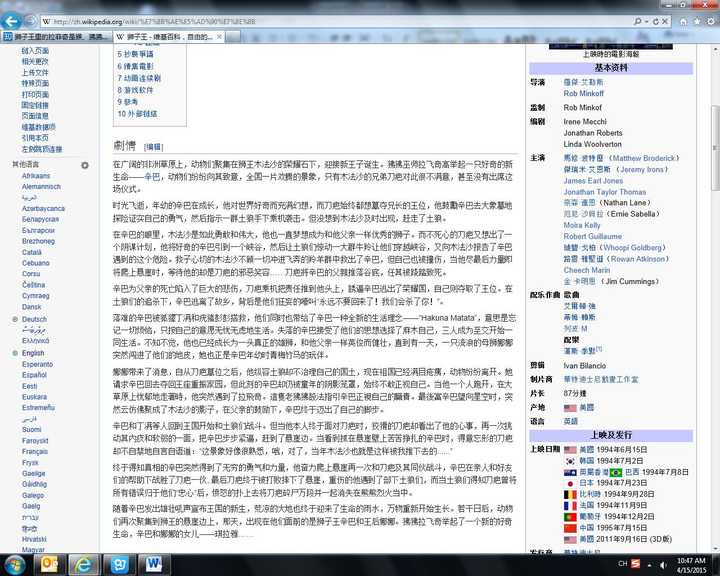Open the English language version link
The height and width of the screenshot is (576, 720).
33,353
